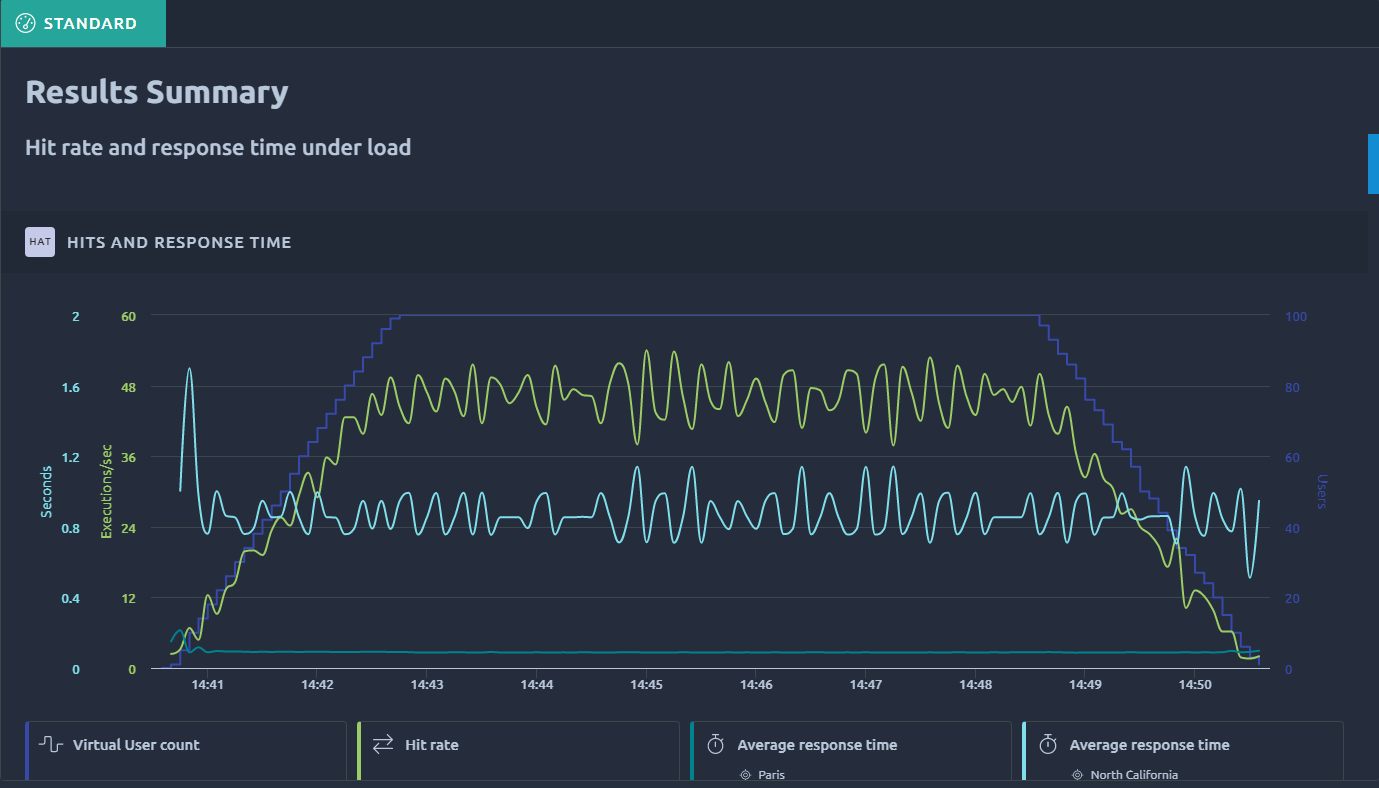
Task: Click the Seconds axis title
Action: point(46,492)
